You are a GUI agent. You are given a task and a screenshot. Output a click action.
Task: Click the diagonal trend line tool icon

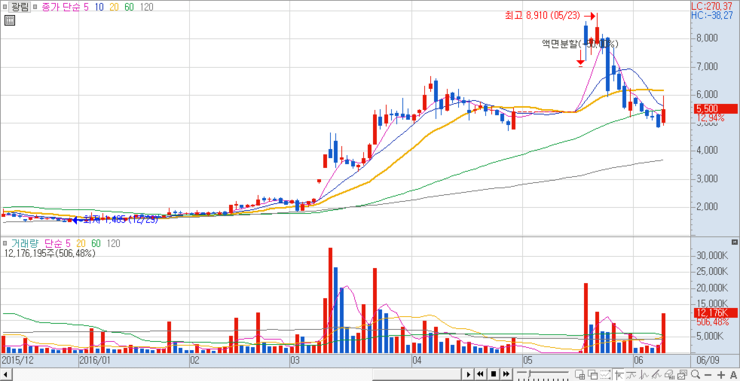656,374
